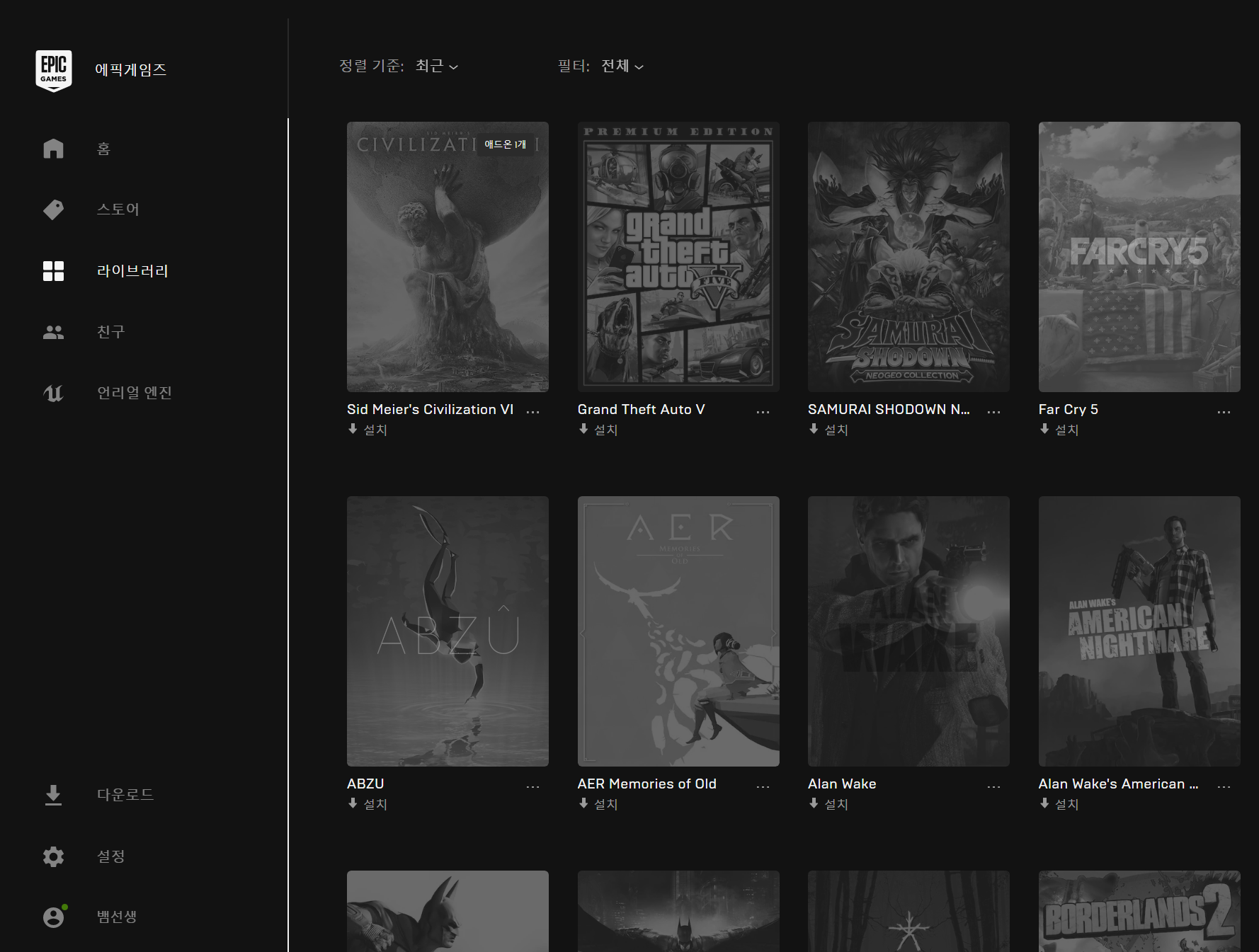The image size is (1259, 952).
Task: Open more options for Sid Meier's Civilization VI
Action: pos(532,412)
